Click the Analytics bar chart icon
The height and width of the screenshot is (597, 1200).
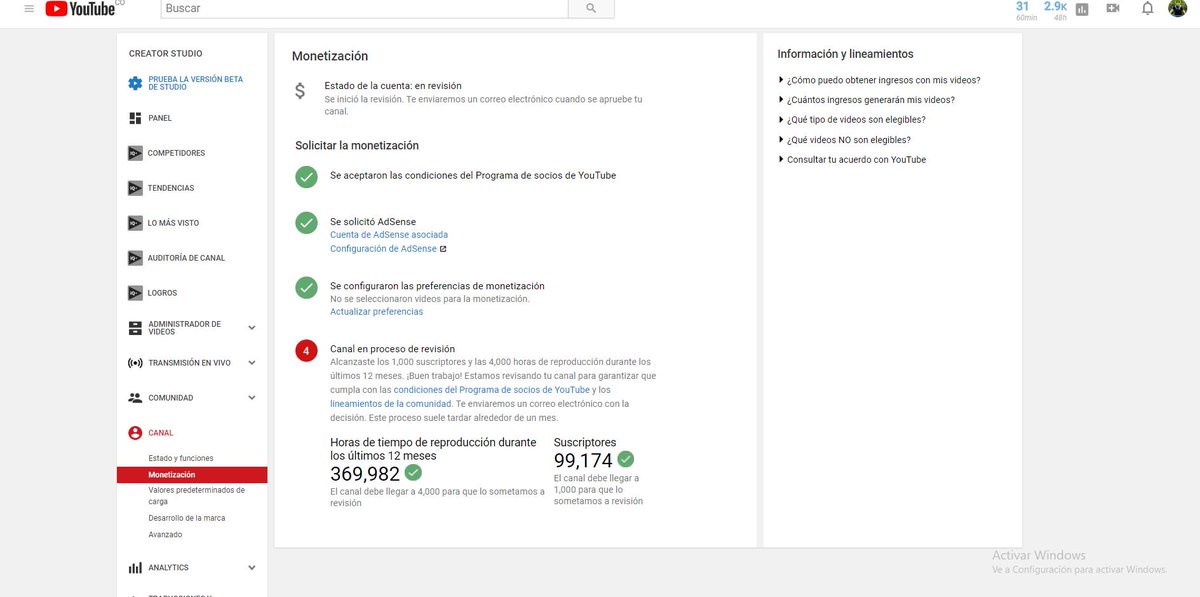135,568
